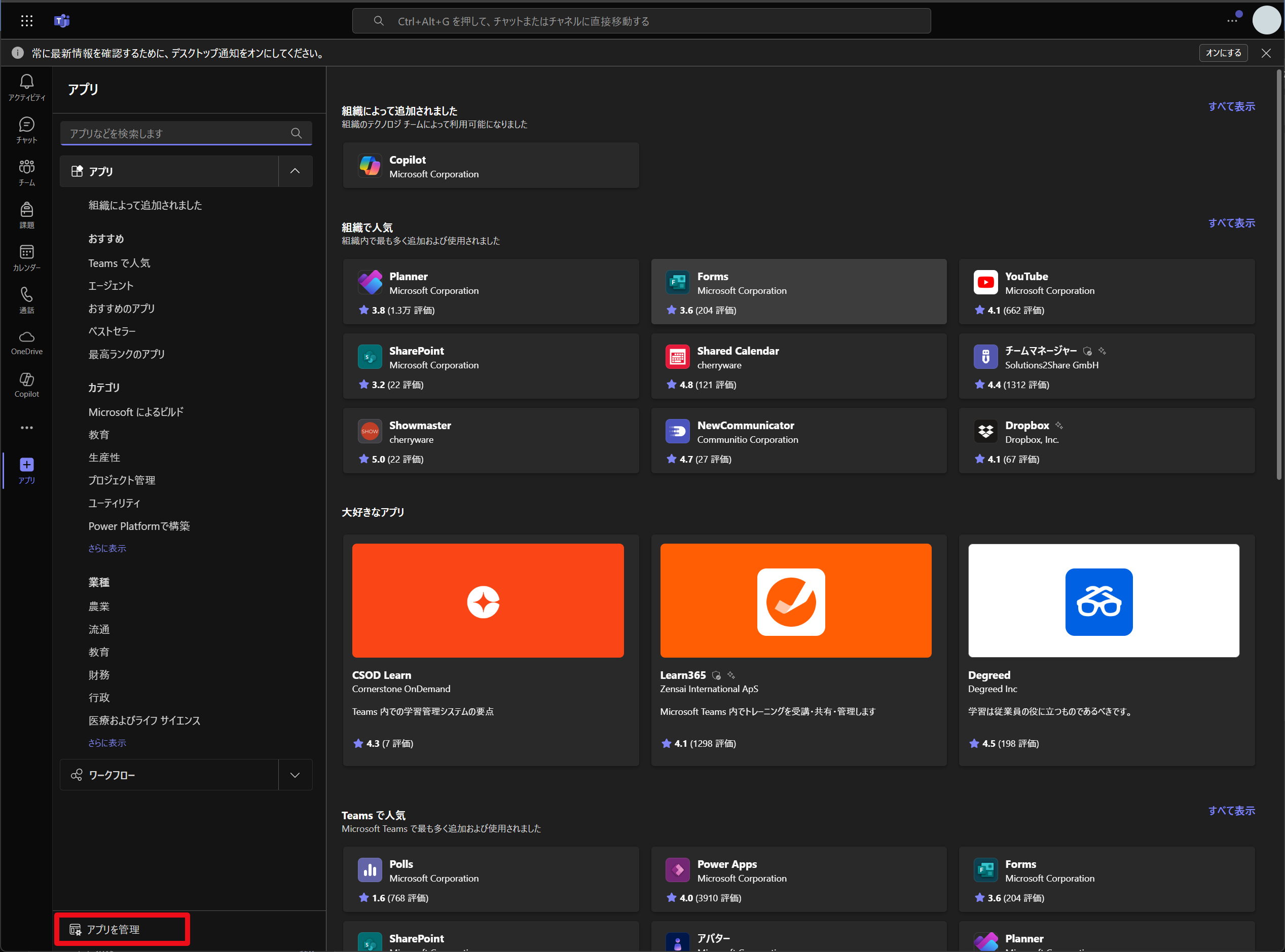This screenshot has width=1285, height=952.
Task: Expand the ワークフロー section chevron
Action: click(295, 775)
